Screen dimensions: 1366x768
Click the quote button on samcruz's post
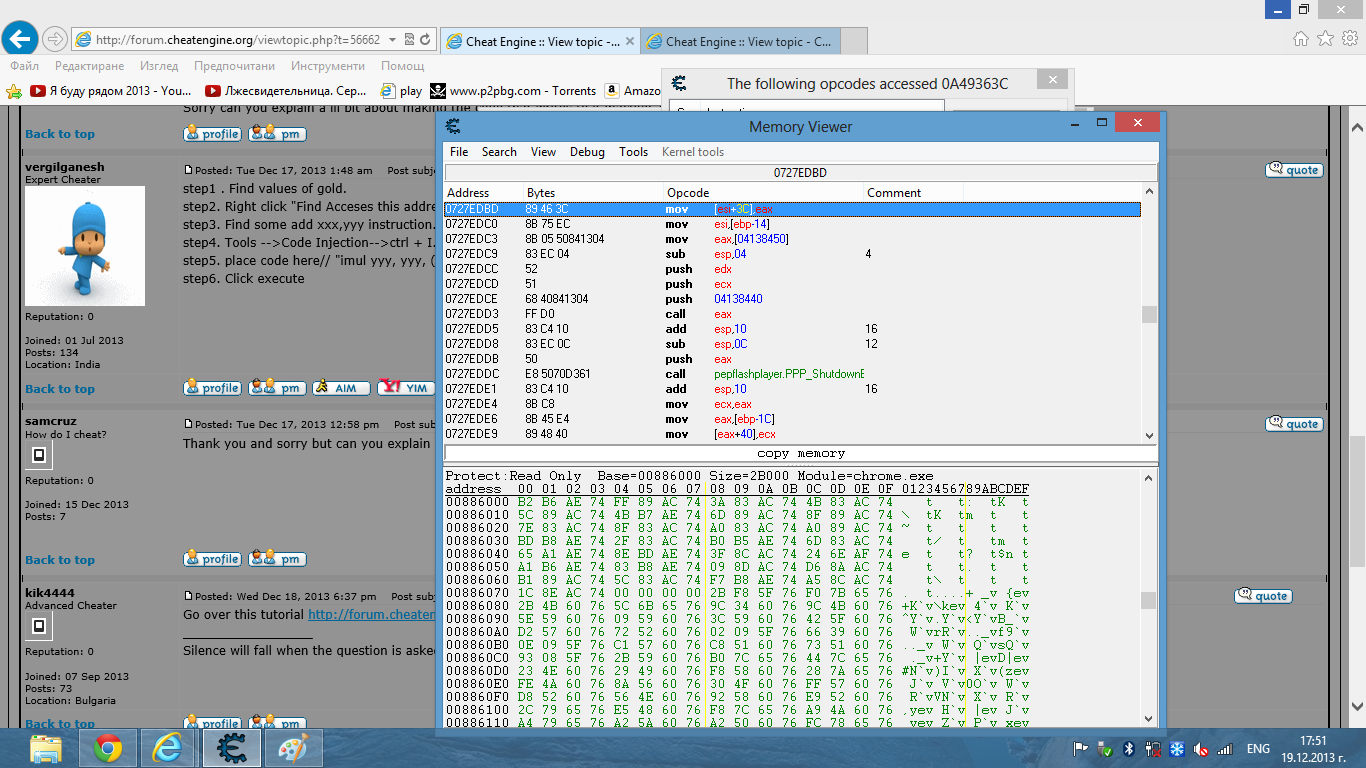[x=1294, y=424]
